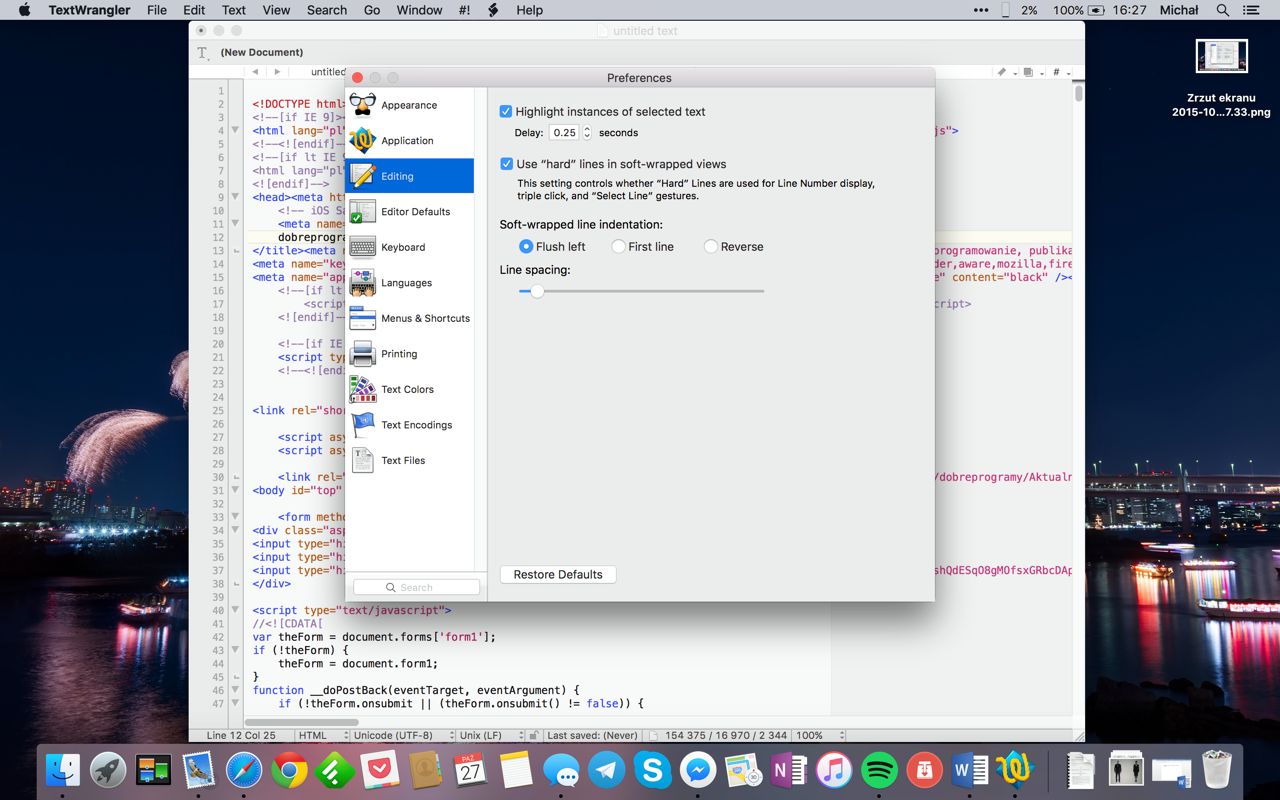This screenshot has height=800, width=1280.
Task: Open the Keyboard preferences pane
Action: tap(409, 247)
